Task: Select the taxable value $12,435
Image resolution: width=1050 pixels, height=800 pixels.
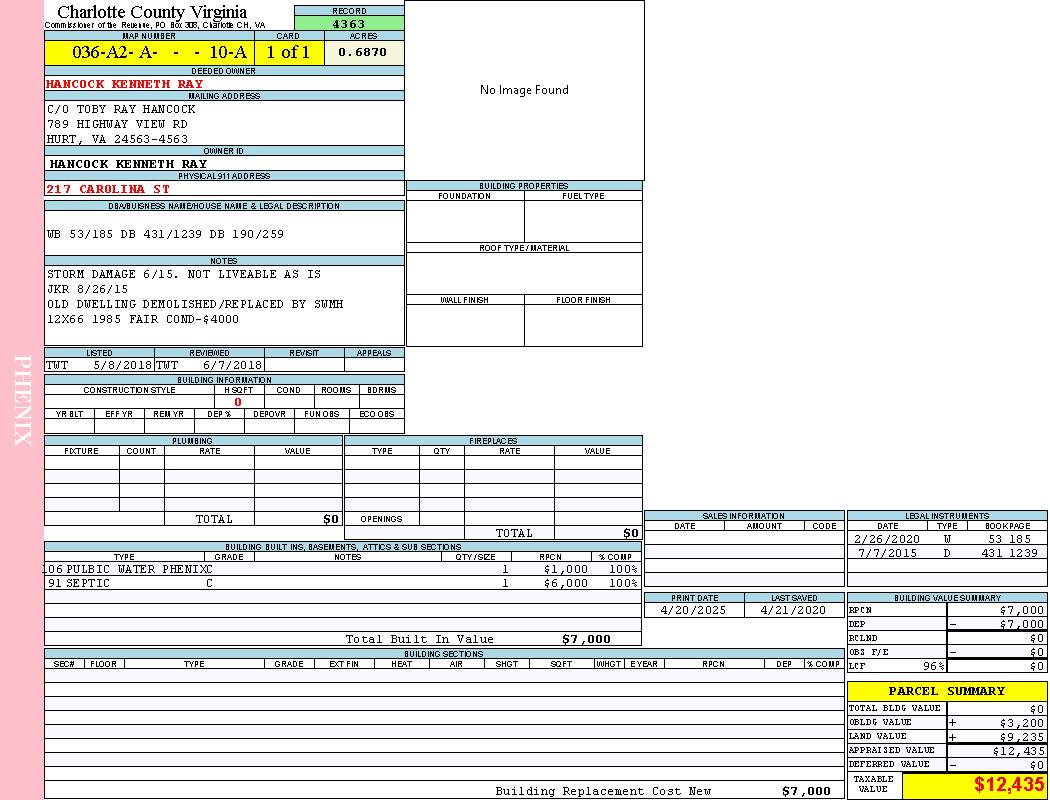Action: point(1008,785)
